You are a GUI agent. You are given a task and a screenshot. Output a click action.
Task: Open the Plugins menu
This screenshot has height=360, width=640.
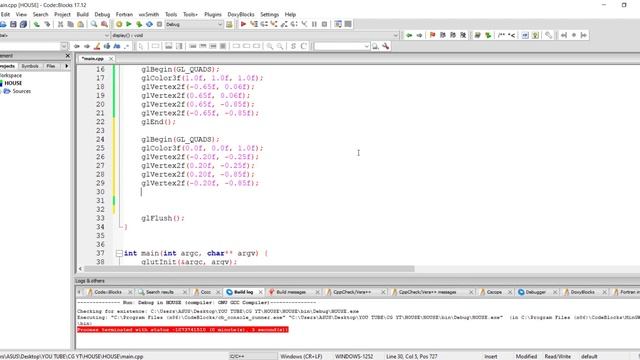coord(213,14)
